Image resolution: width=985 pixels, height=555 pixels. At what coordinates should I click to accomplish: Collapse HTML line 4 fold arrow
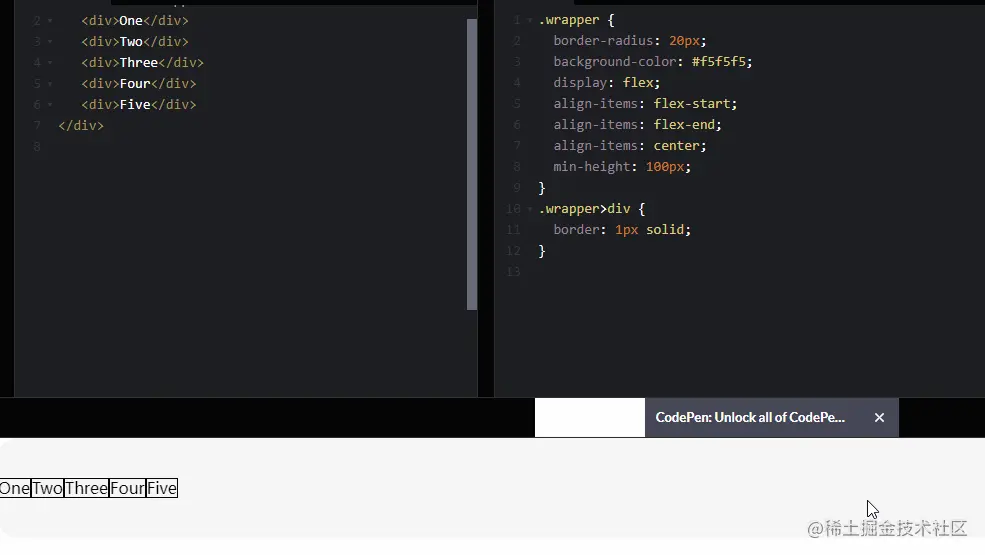tap(50, 63)
